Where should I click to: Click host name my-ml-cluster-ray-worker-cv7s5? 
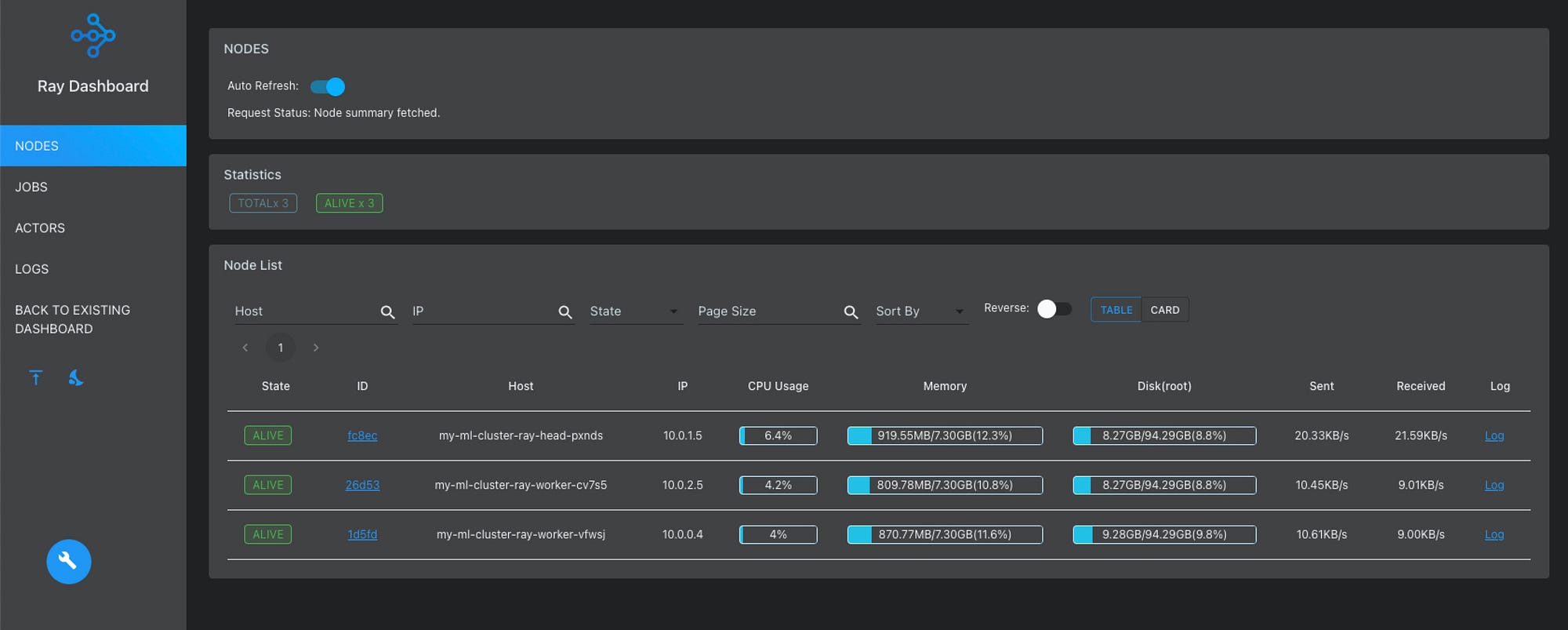click(x=521, y=485)
